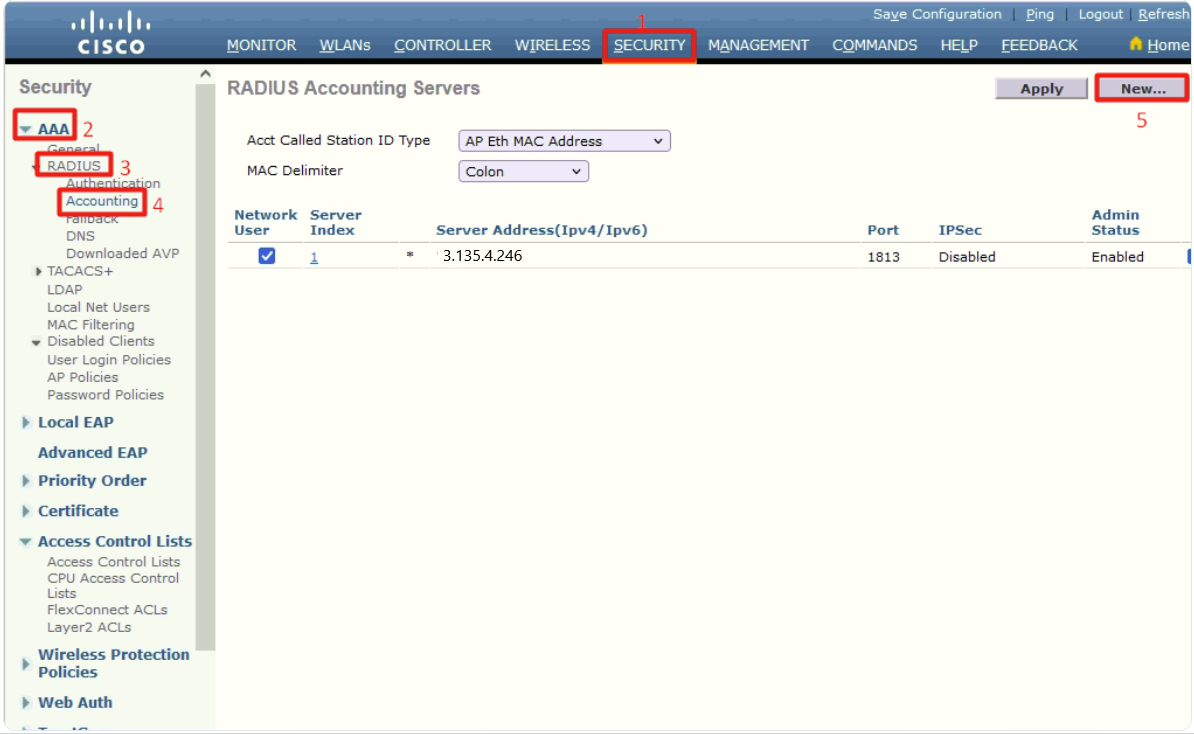The image size is (1194, 734).
Task: Open server index 1 link
Action: point(314,257)
